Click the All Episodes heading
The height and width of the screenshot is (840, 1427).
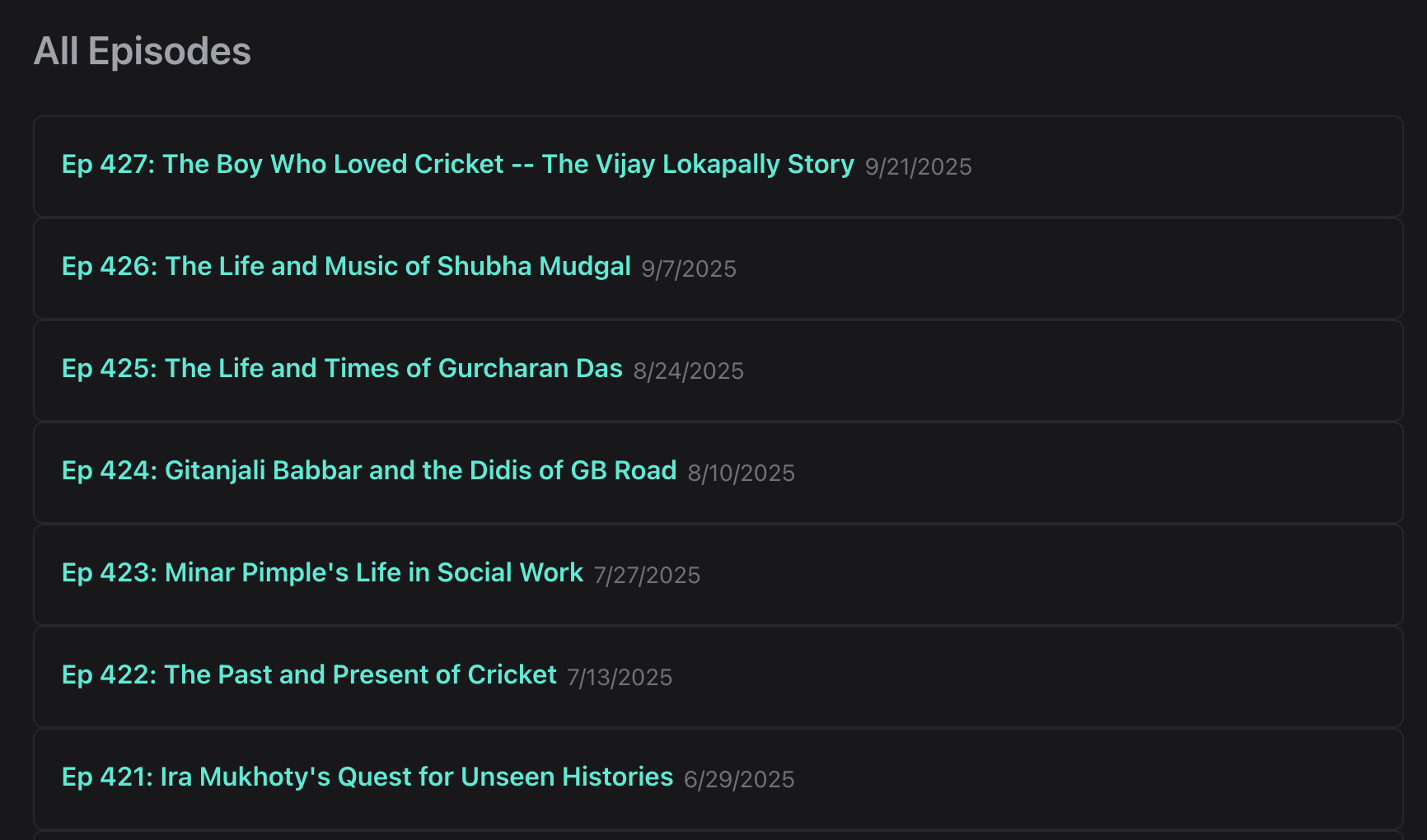143,51
